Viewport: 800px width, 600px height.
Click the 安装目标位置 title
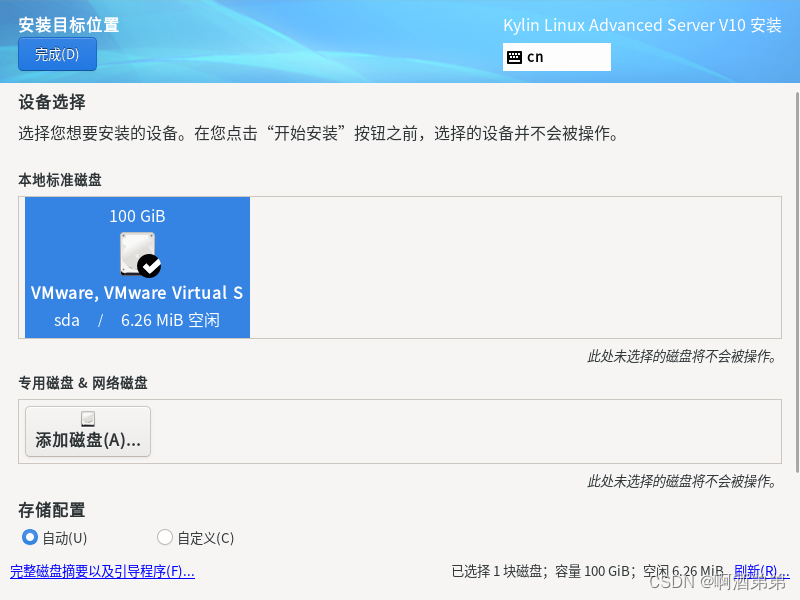pos(69,25)
